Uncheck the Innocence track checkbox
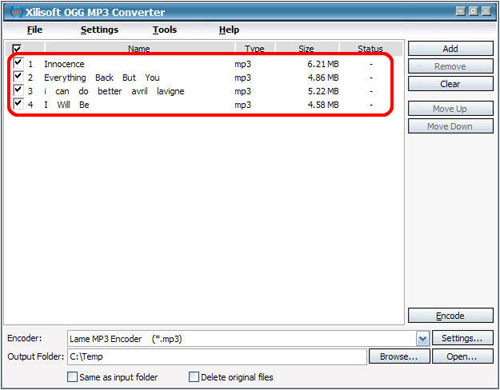This screenshot has height=390, width=500. click(x=18, y=63)
